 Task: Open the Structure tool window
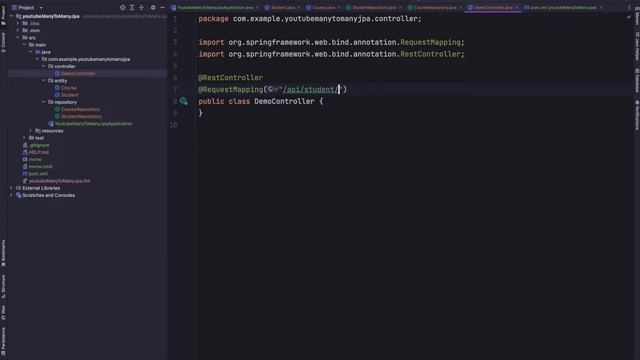[3, 286]
